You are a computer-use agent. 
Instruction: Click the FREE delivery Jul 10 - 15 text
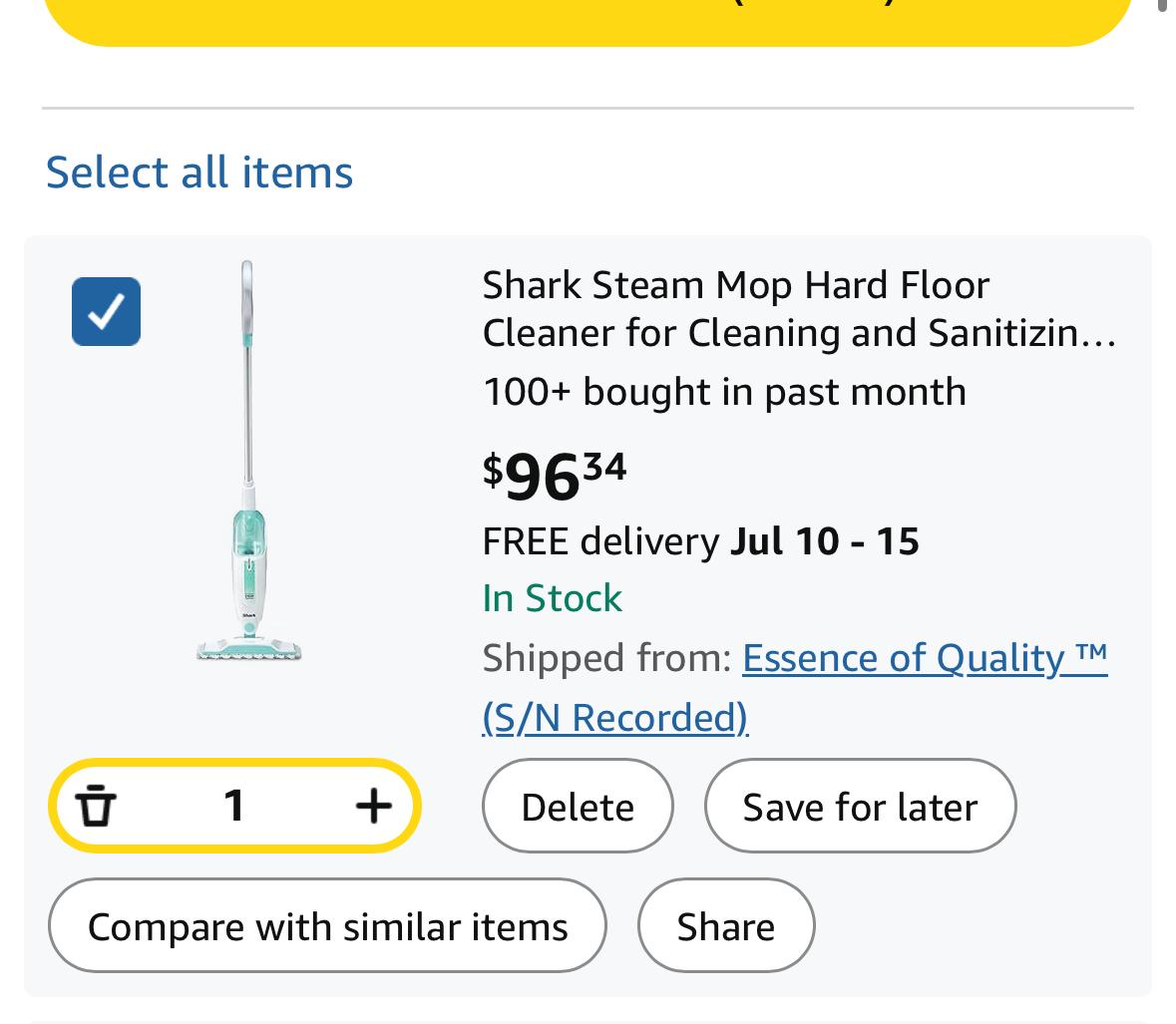coord(700,541)
